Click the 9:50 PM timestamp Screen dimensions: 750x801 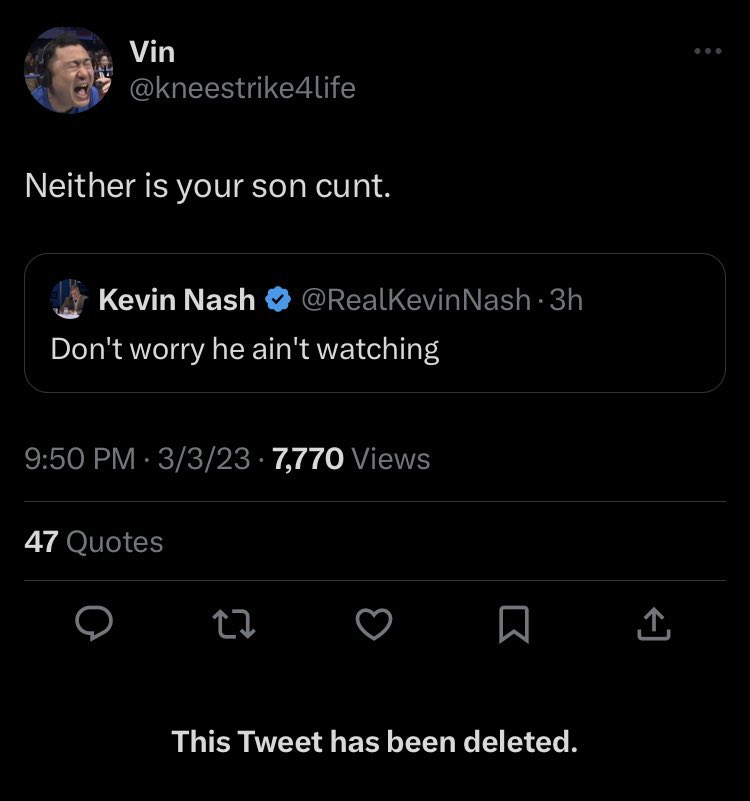click(x=80, y=459)
